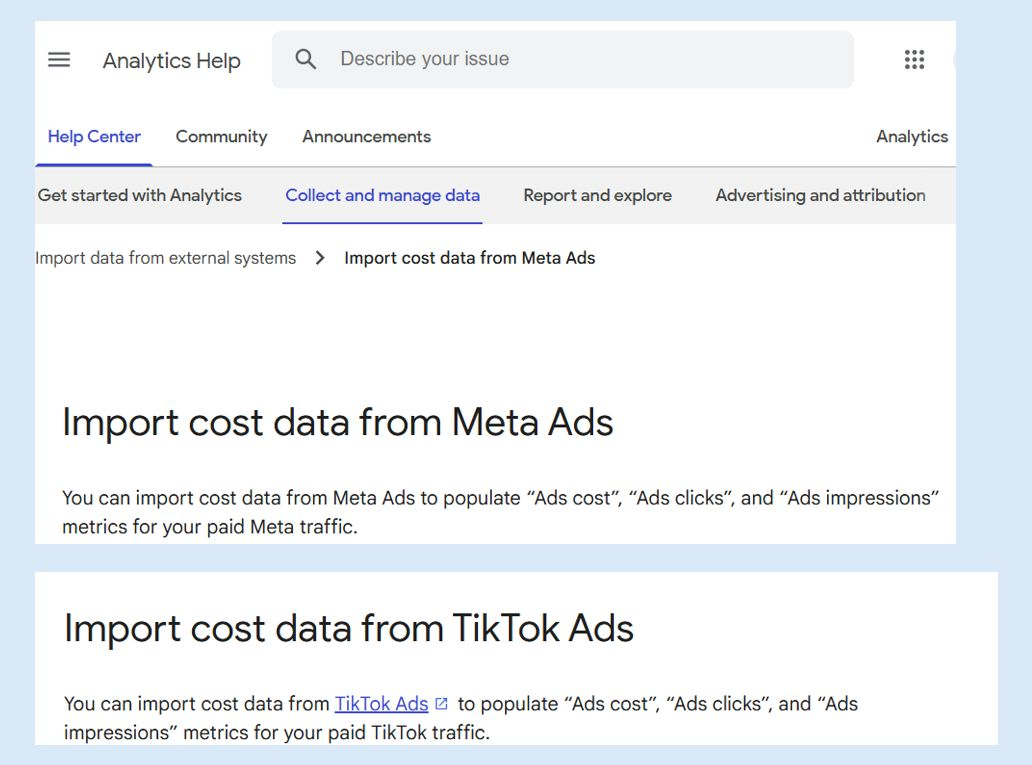Click external link icon beside TikTok Ads

(442, 705)
